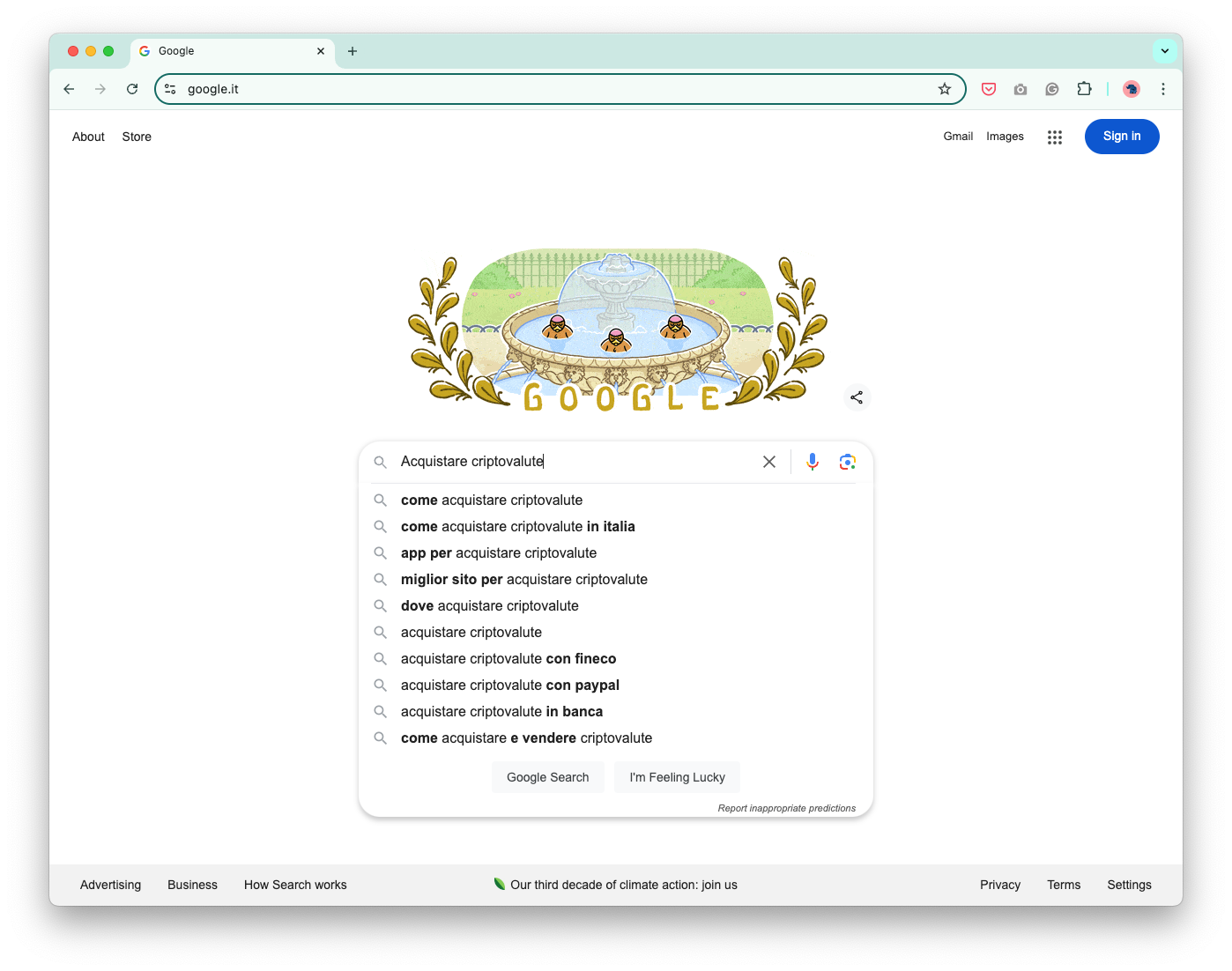This screenshot has width=1232, height=971.
Task: Click the I'm Feeling Lucky button
Action: tap(677, 777)
